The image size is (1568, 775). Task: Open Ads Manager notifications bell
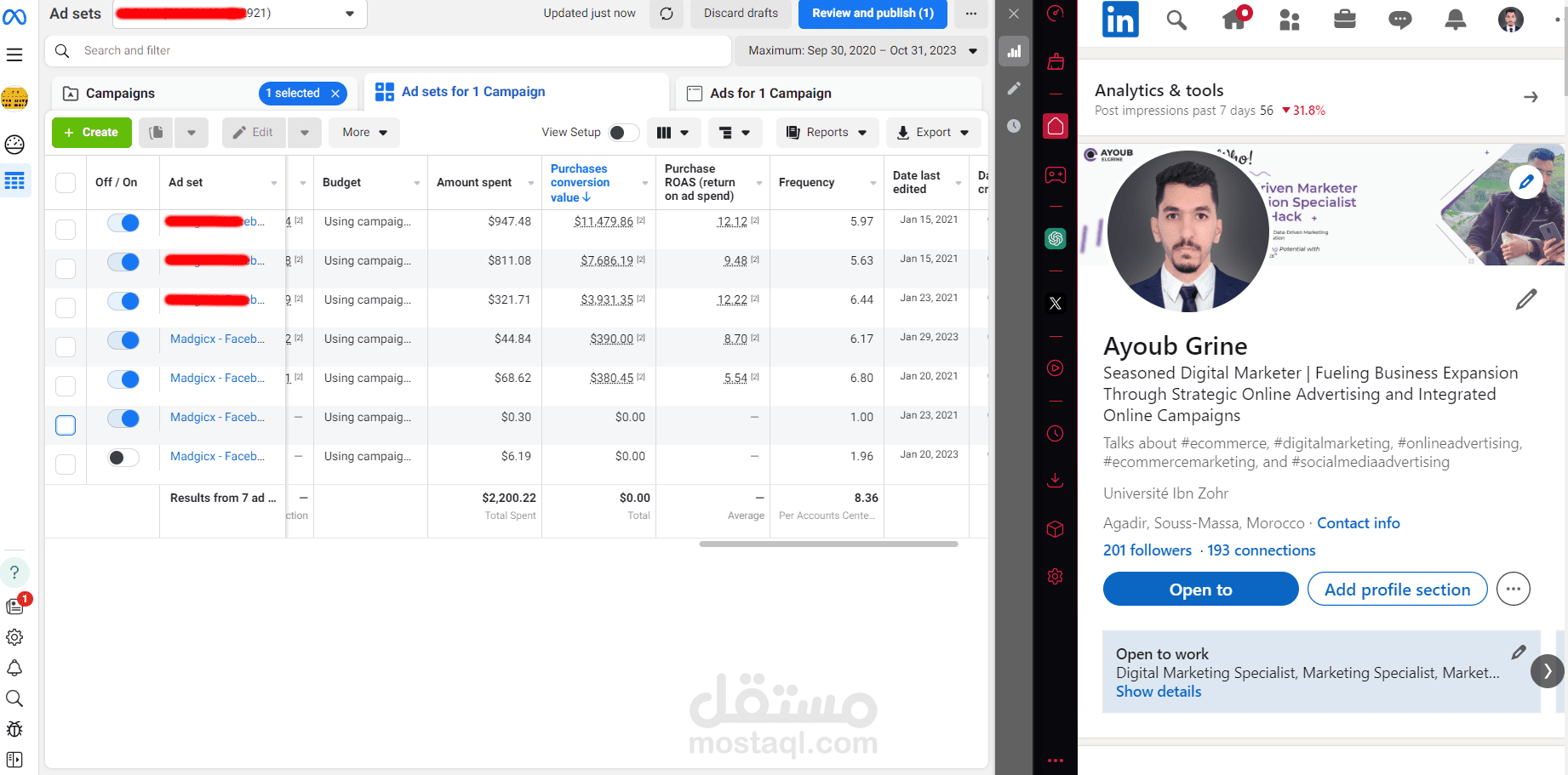pyautogui.click(x=14, y=668)
